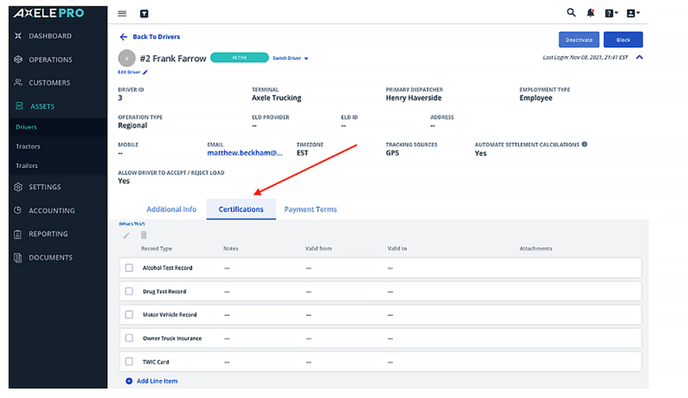This screenshot has height=398, width=688.
Task: Open the help question-mark menu
Action: (611, 13)
